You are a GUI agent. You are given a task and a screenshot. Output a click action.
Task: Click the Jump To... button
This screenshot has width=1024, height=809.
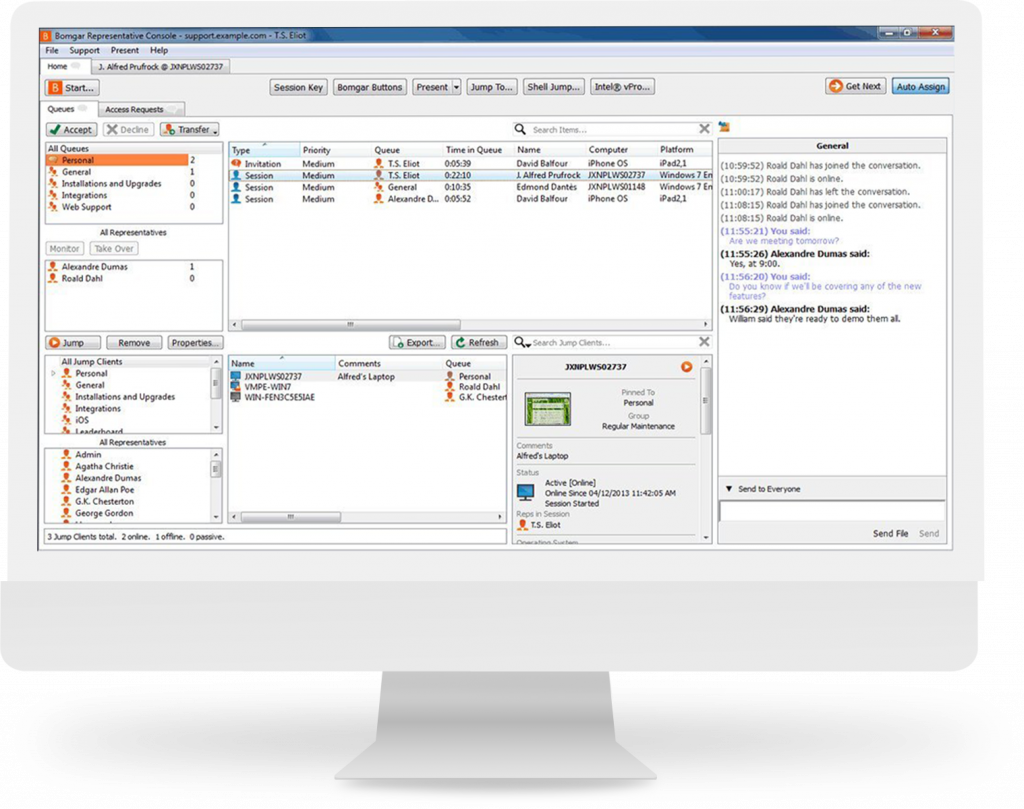492,87
